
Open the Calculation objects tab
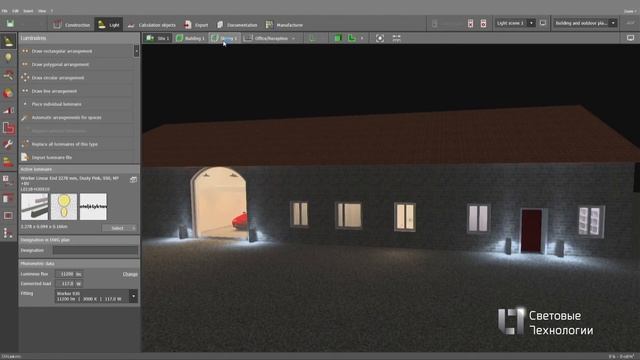(151, 25)
